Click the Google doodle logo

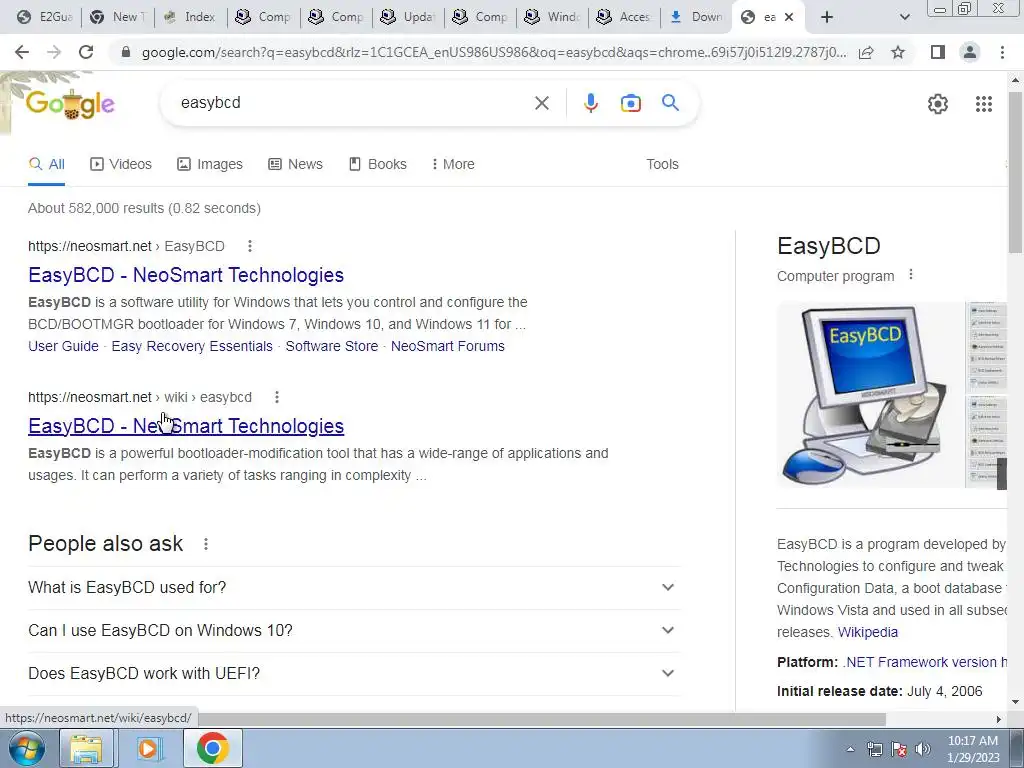tap(70, 104)
